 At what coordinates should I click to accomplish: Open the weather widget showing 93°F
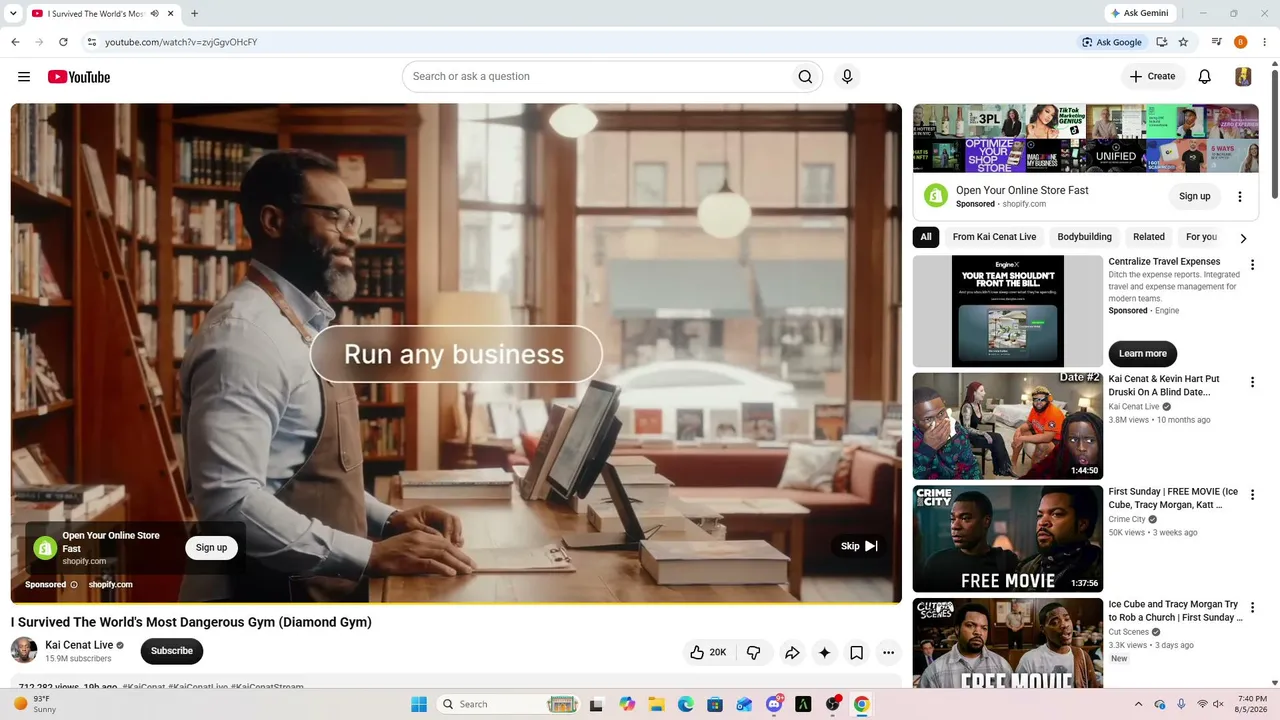(34, 704)
